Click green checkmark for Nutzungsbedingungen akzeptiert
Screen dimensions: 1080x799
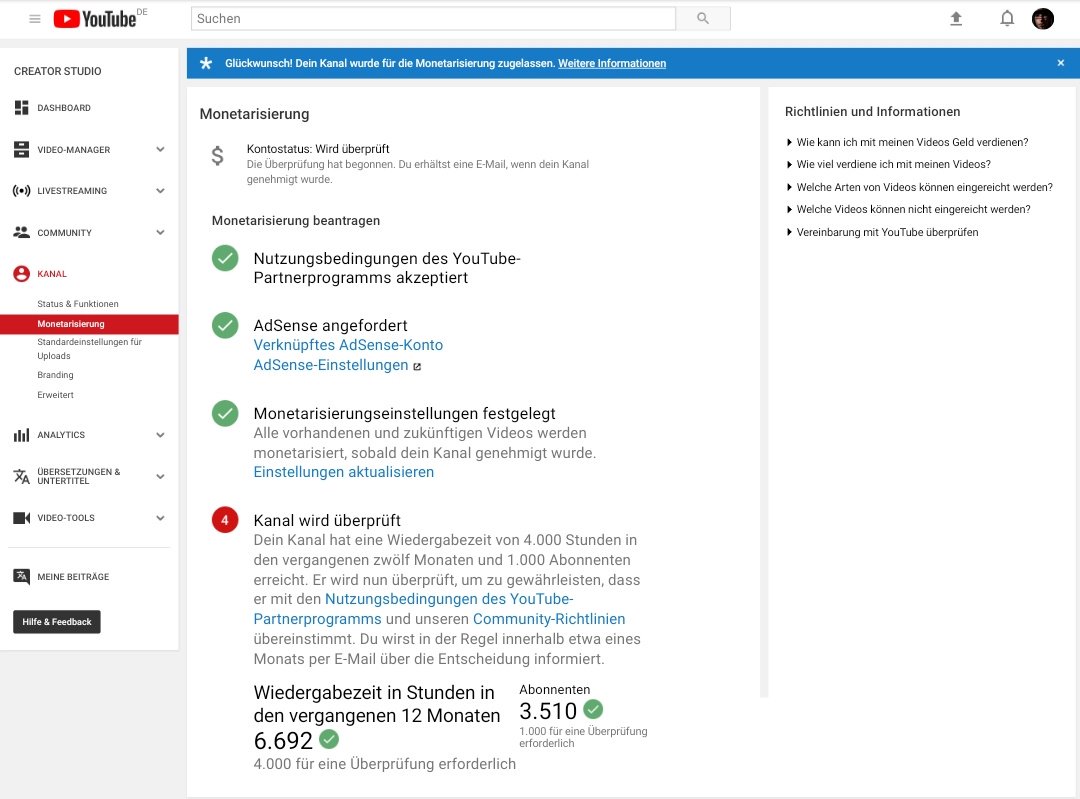click(225, 258)
